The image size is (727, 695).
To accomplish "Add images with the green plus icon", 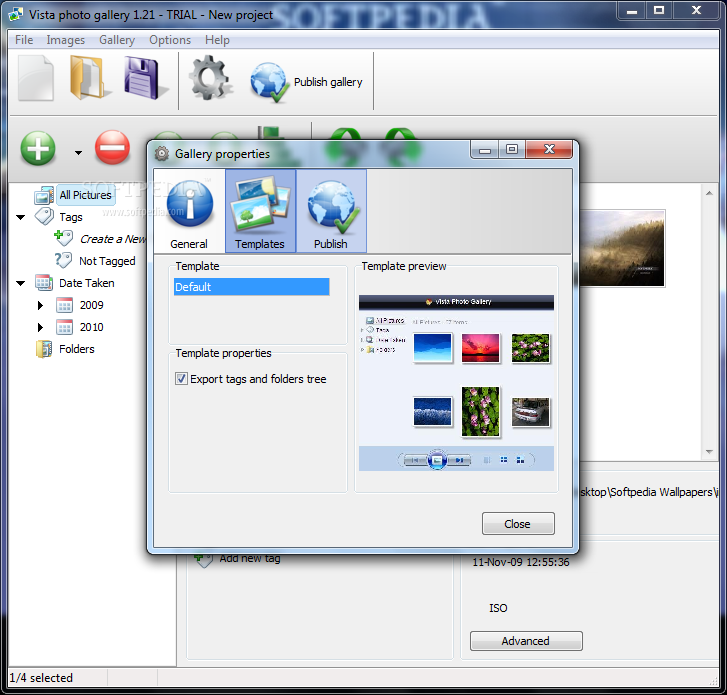I will pos(38,148).
